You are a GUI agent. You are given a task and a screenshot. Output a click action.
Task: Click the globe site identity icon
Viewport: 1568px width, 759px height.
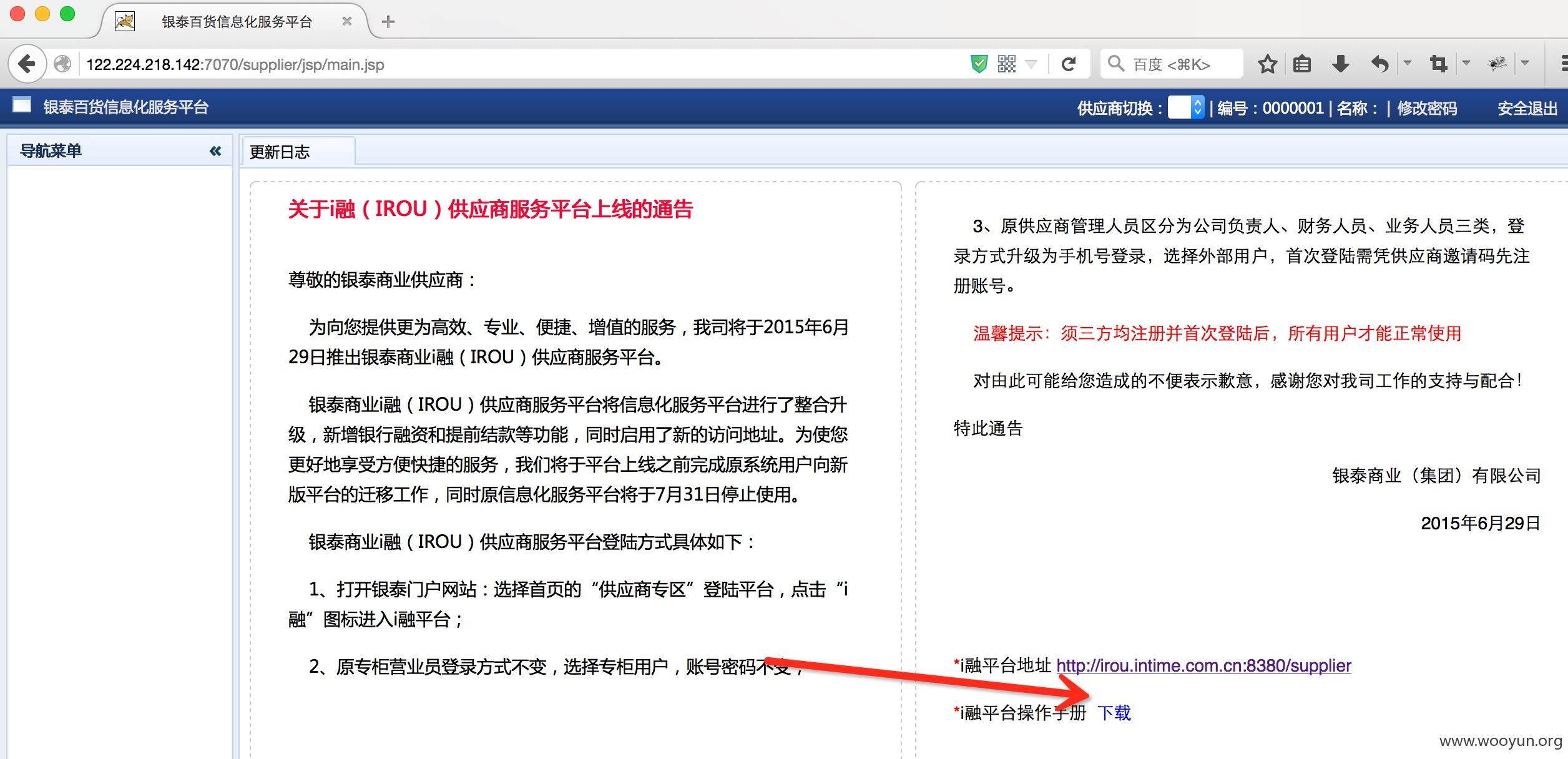(62, 64)
